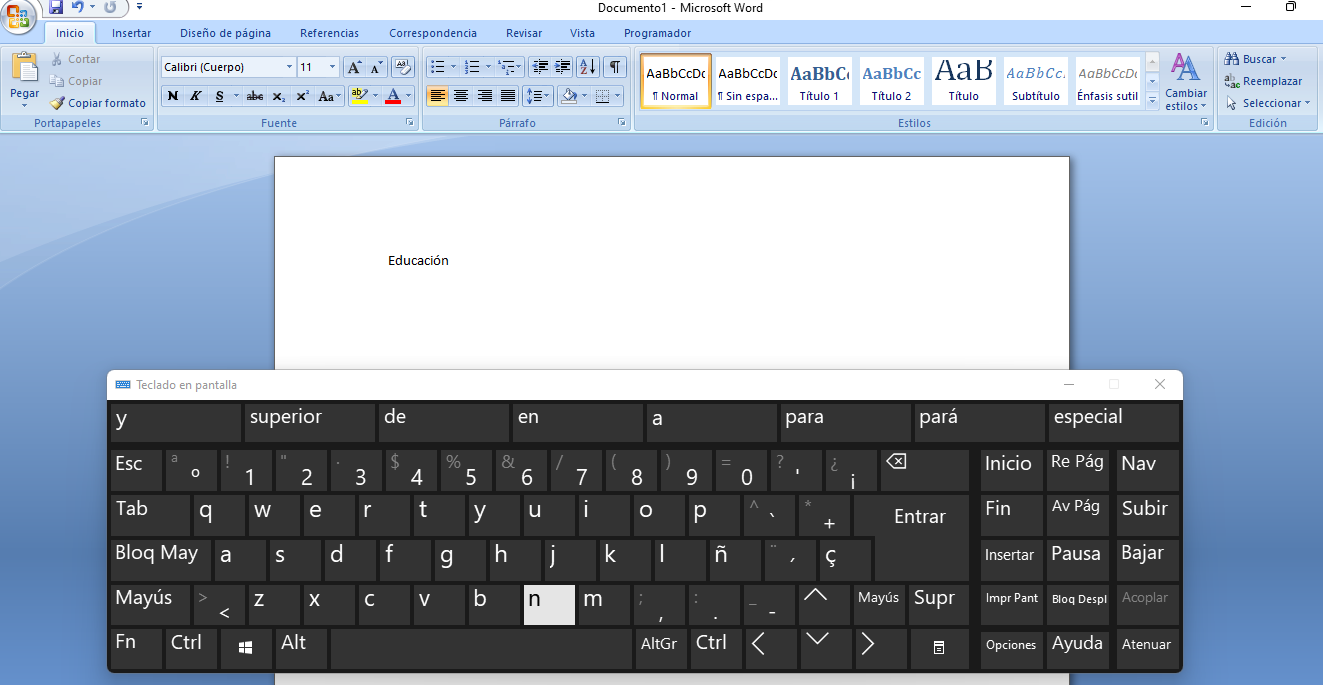Image resolution: width=1323 pixels, height=685 pixels.
Task: Toggle Bloq Despl on the on-screen keyboard
Action: 1079,604
